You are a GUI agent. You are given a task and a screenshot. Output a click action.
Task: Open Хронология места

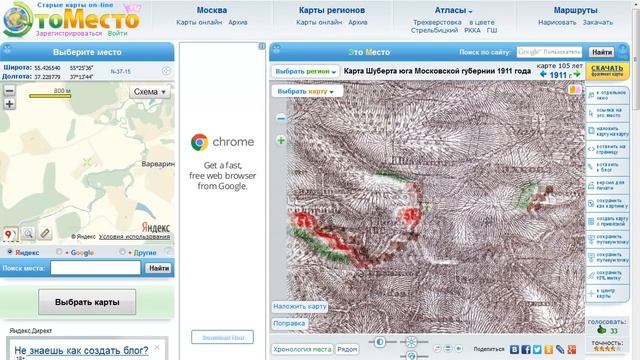pos(302,349)
